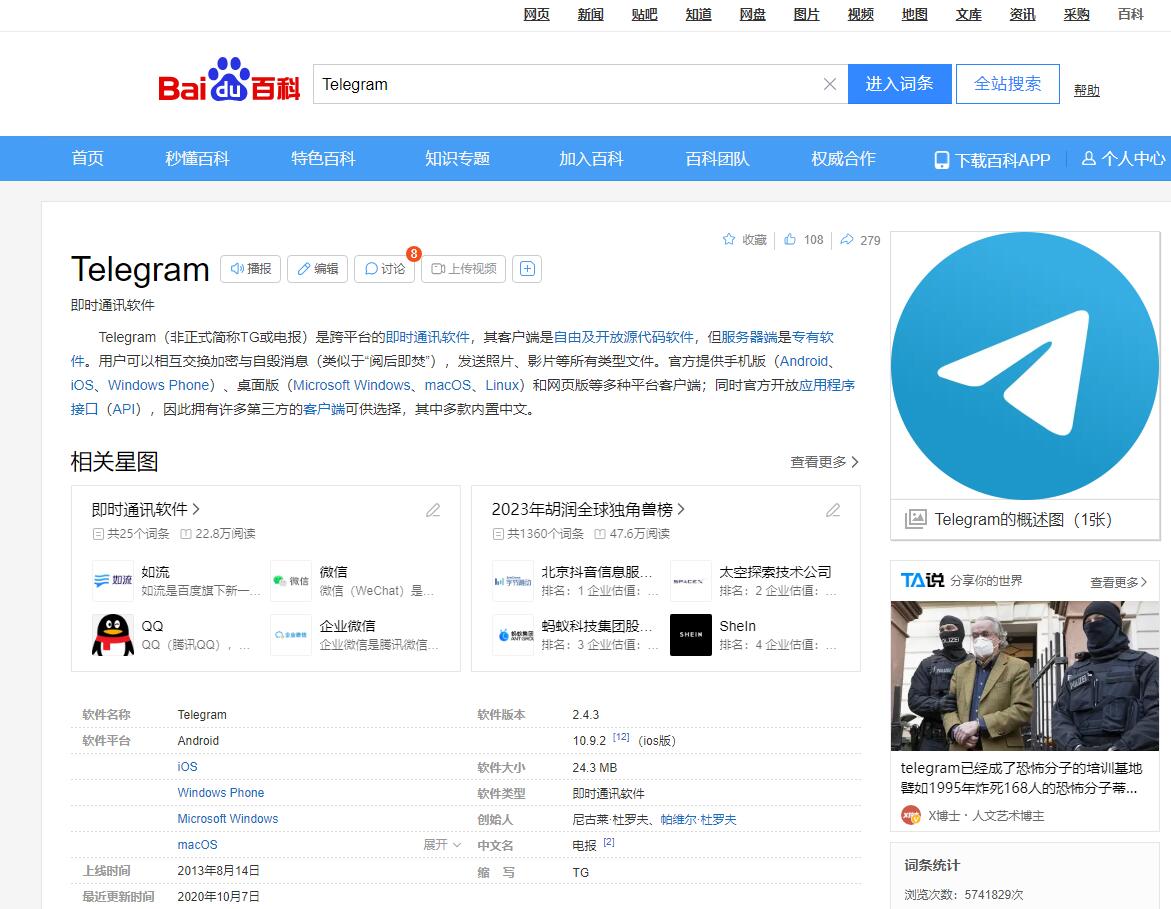Open the 北京抖音信息服务 entry icon
1171x909 pixels.
click(x=513, y=580)
